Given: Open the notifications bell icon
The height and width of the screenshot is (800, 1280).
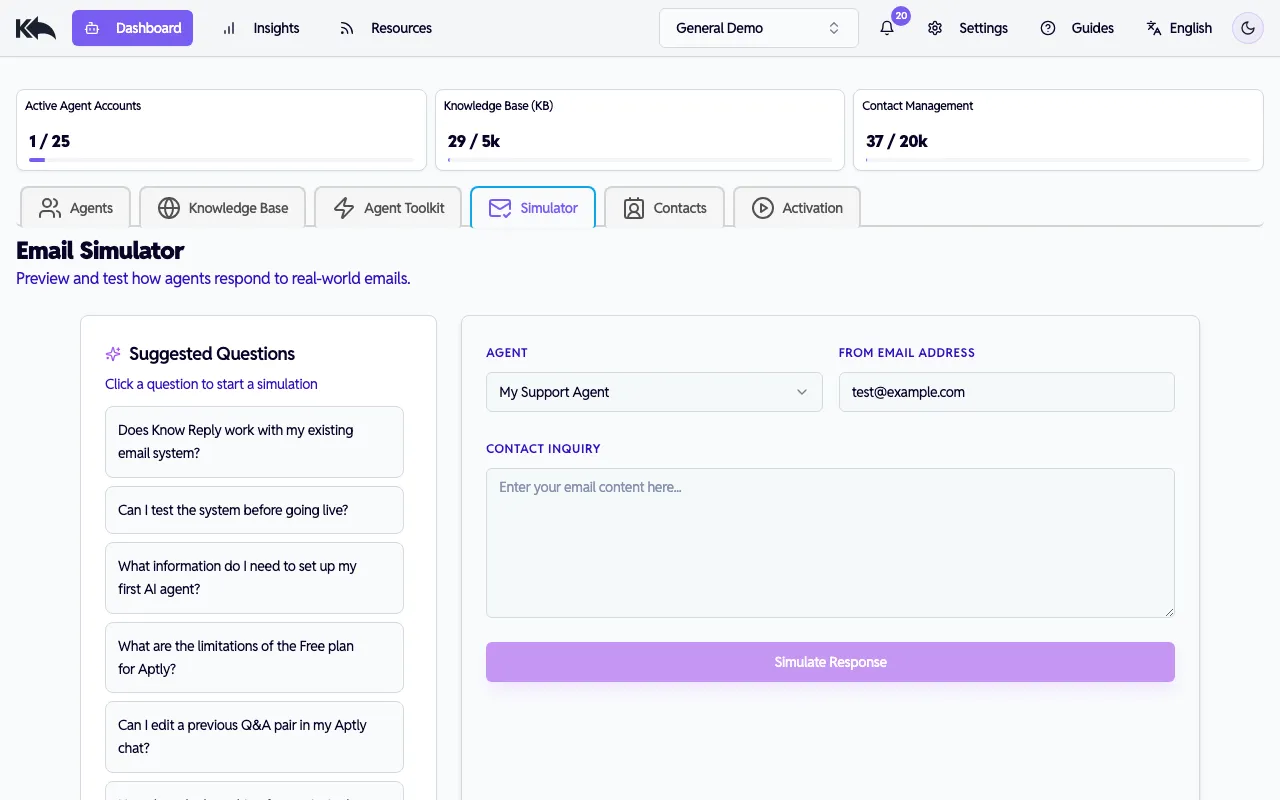Looking at the screenshot, I should pos(887,28).
